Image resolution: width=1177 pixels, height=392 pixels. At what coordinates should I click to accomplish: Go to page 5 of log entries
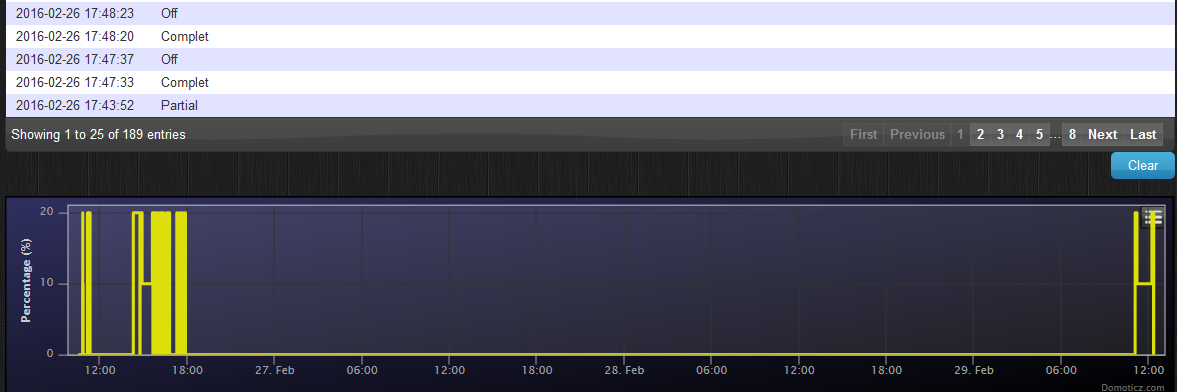pyautogui.click(x=1039, y=134)
